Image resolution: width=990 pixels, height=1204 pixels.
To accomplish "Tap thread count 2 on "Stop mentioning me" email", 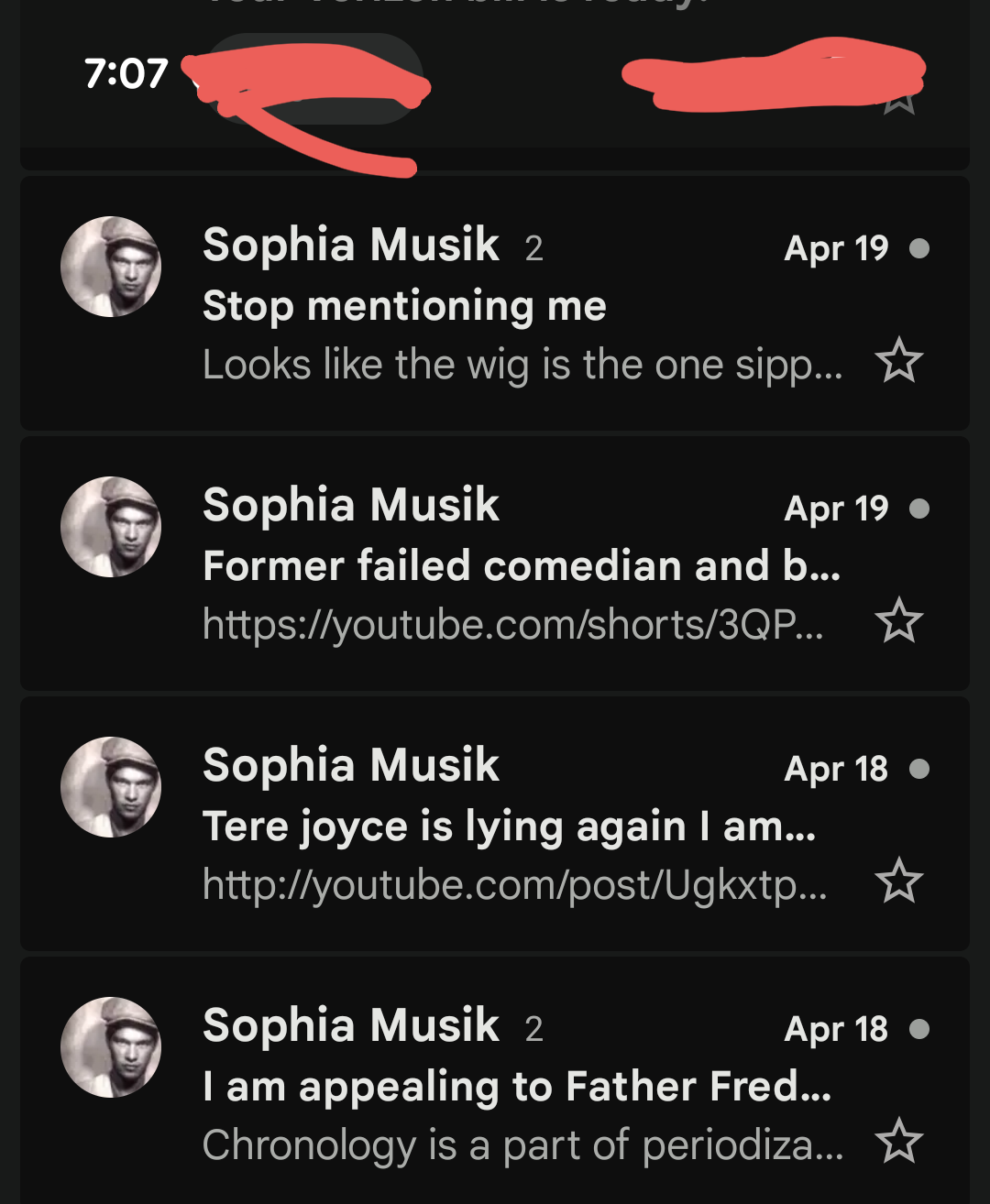I will point(533,248).
